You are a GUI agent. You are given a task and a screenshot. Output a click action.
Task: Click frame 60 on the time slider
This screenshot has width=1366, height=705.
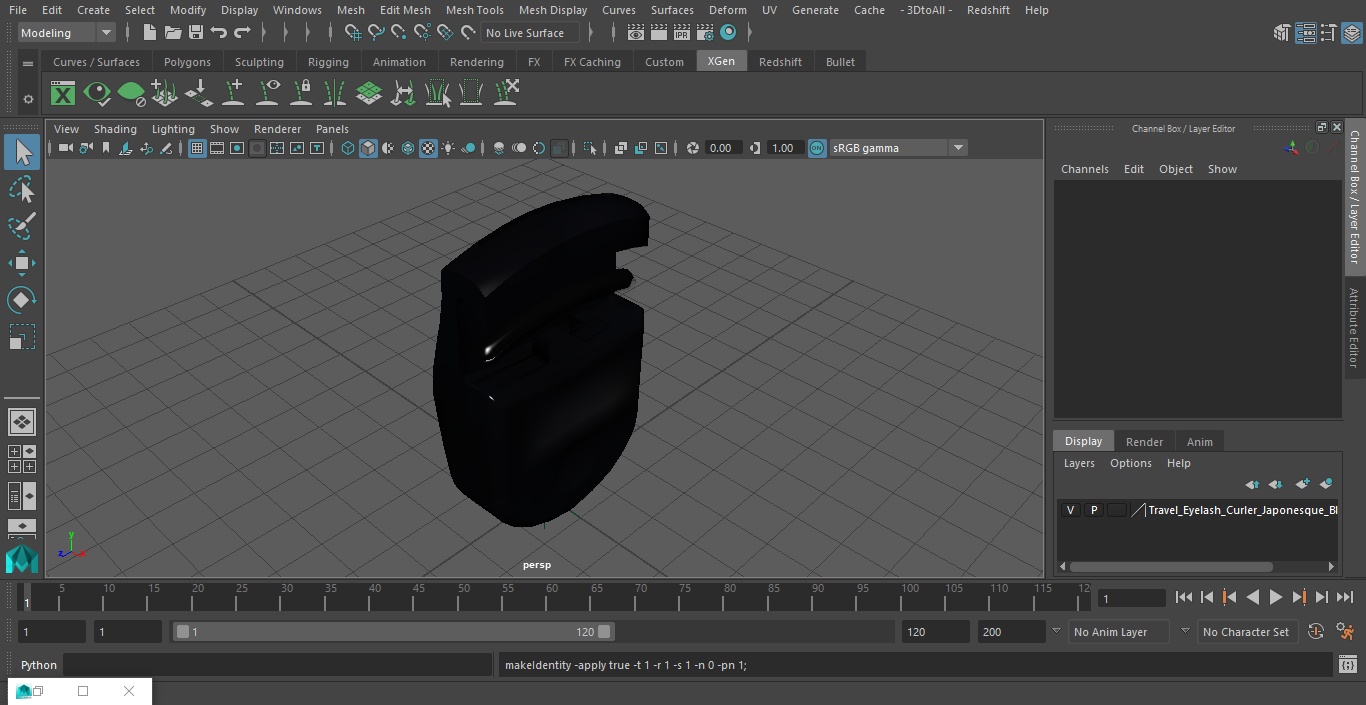(551, 597)
